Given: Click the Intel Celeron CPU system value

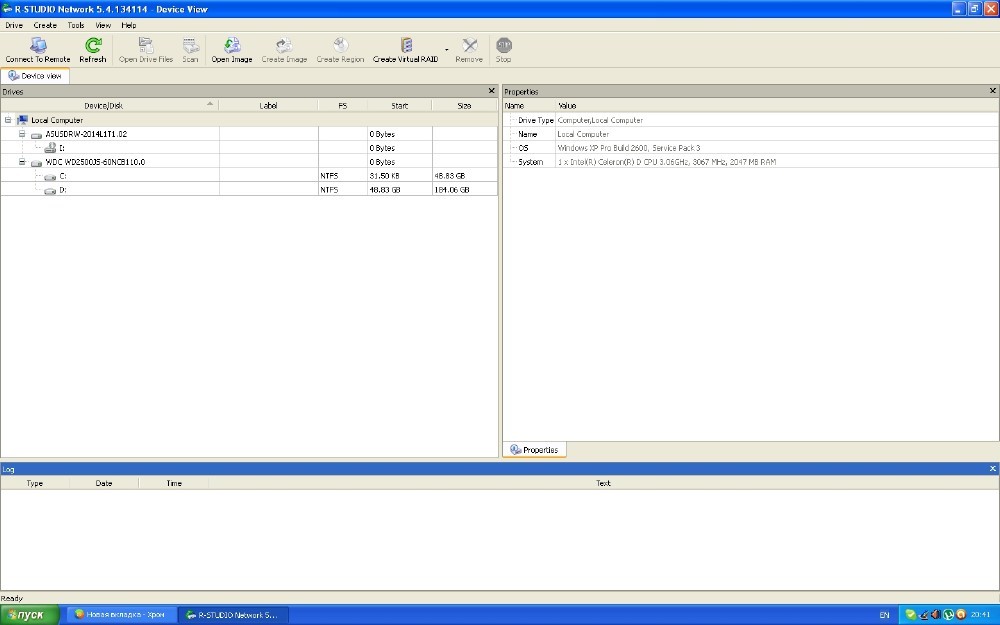Looking at the screenshot, I should point(666,162).
